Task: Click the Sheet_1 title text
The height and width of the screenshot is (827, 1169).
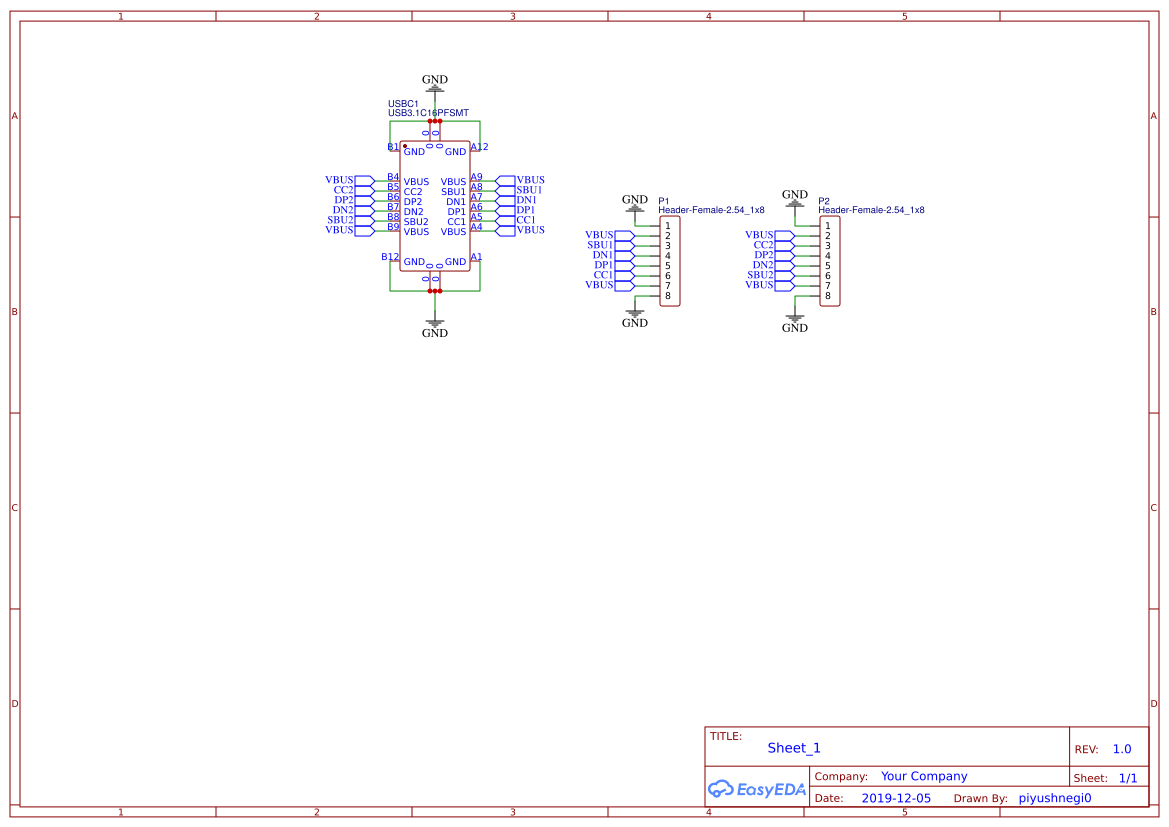Action: [793, 748]
